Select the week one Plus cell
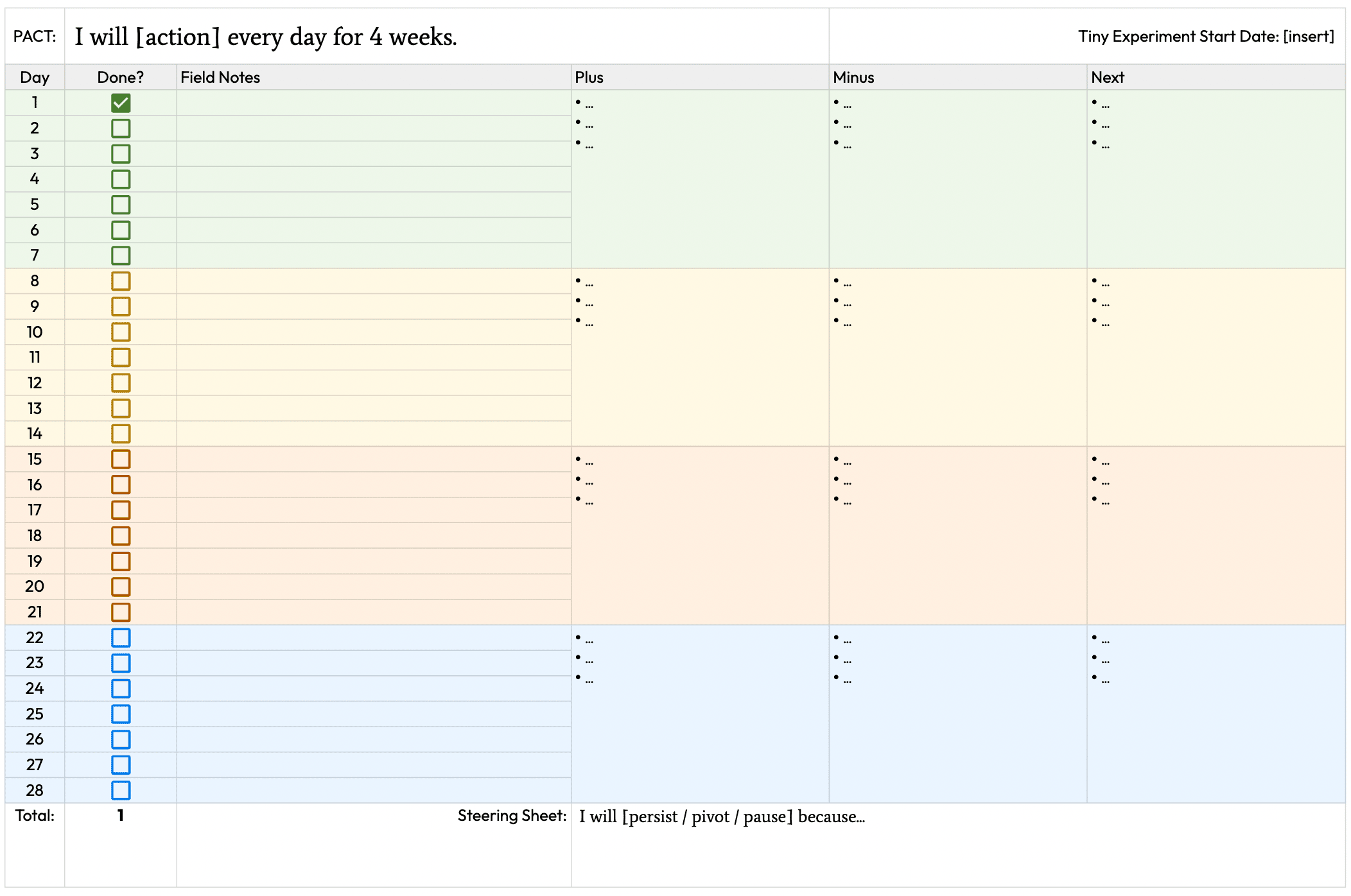 pos(700,179)
